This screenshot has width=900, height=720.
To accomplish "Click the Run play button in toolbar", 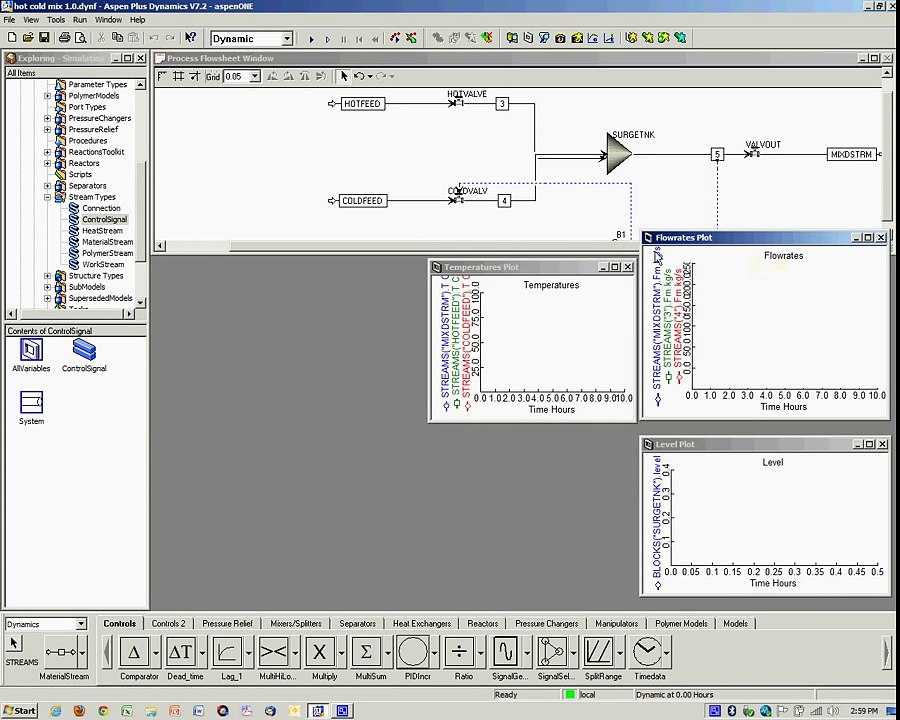I will (x=311, y=39).
